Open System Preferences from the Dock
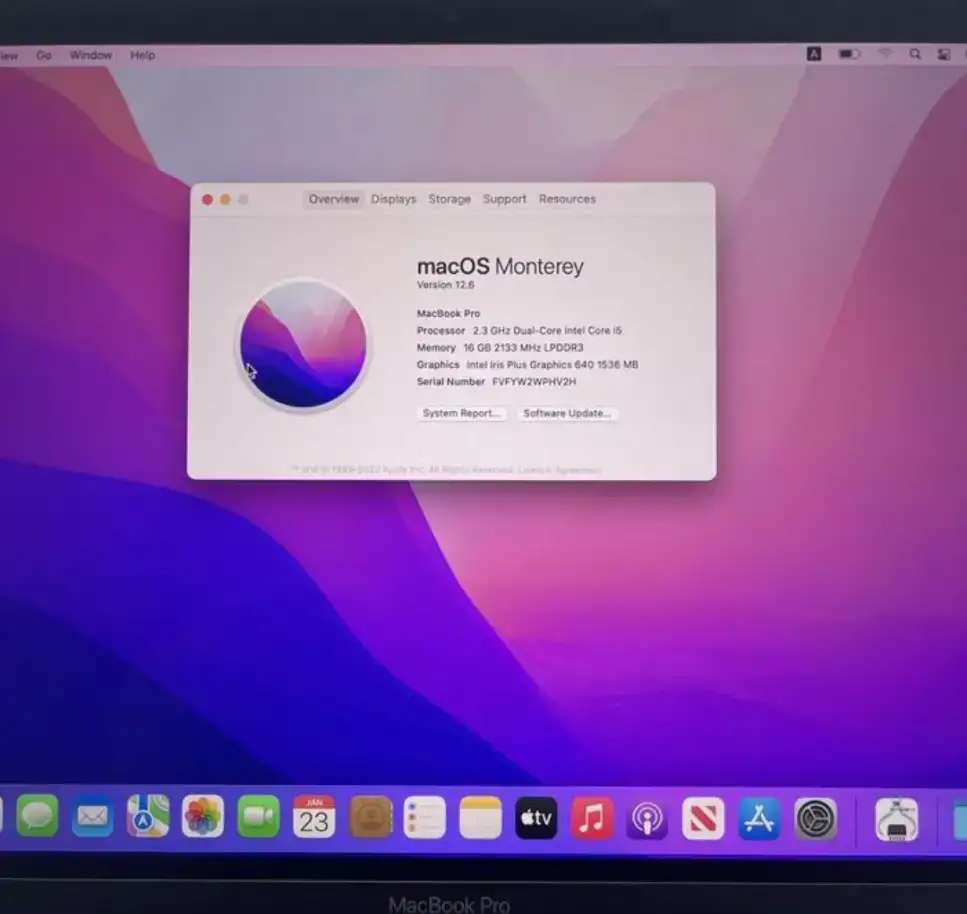 point(815,819)
